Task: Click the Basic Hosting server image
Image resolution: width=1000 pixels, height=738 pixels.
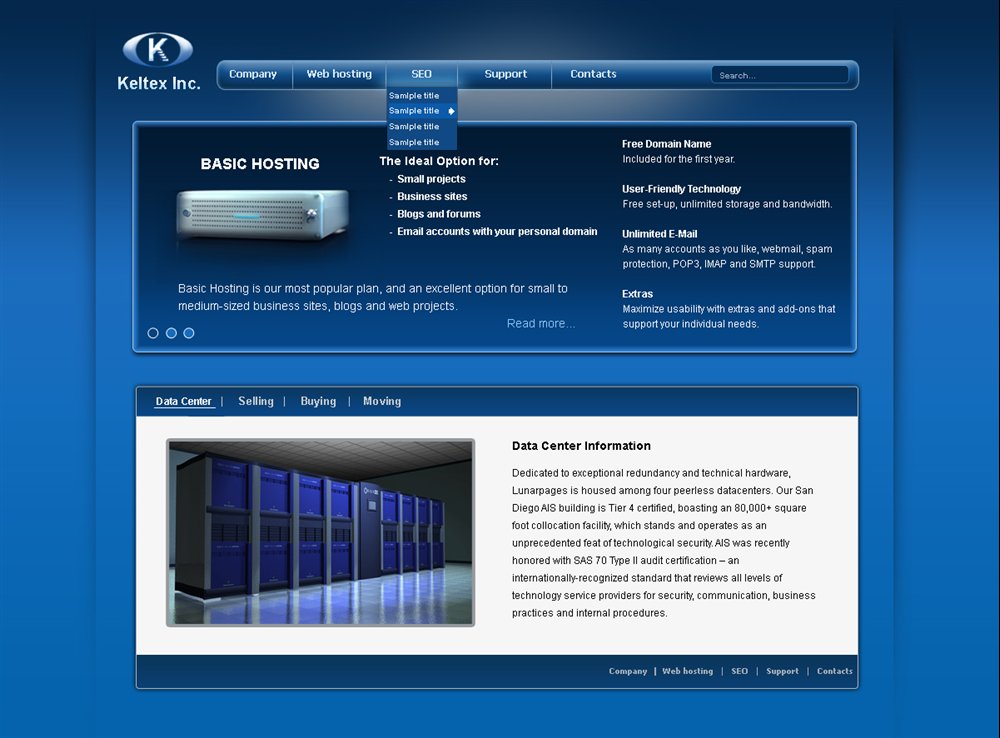Action: click(x=263, y=214)
